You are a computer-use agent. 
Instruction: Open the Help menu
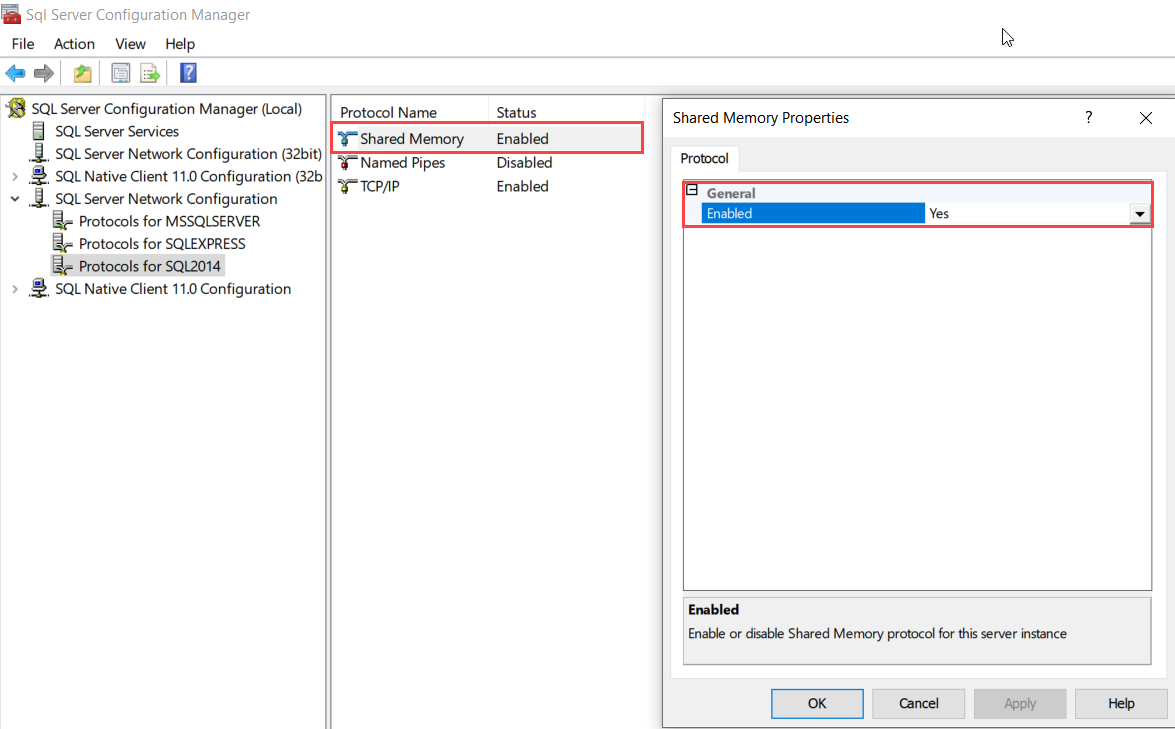click(x=180, y=44)
